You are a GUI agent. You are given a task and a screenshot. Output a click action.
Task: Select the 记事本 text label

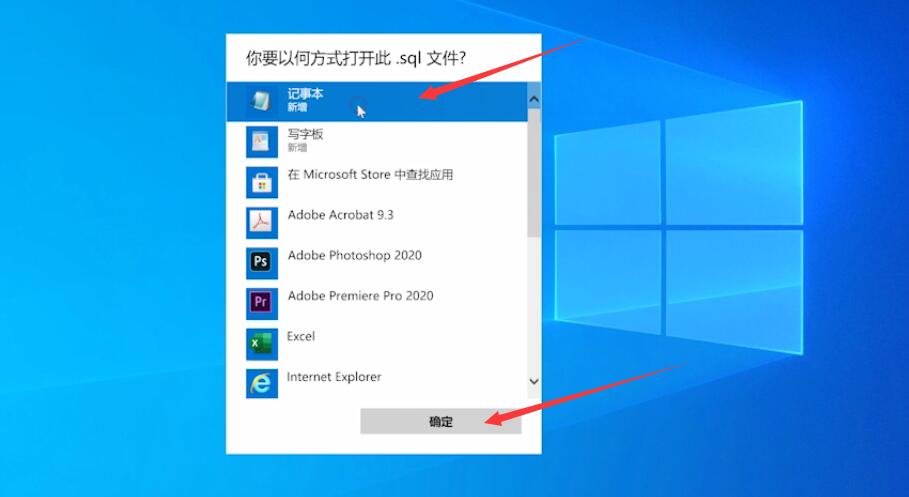click(x=306, y=93)
